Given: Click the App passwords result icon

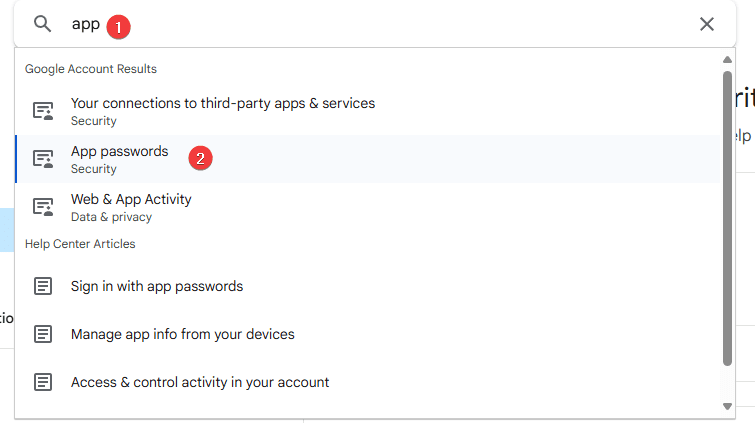Looking at the screenshot, I should tap(43, 159).
